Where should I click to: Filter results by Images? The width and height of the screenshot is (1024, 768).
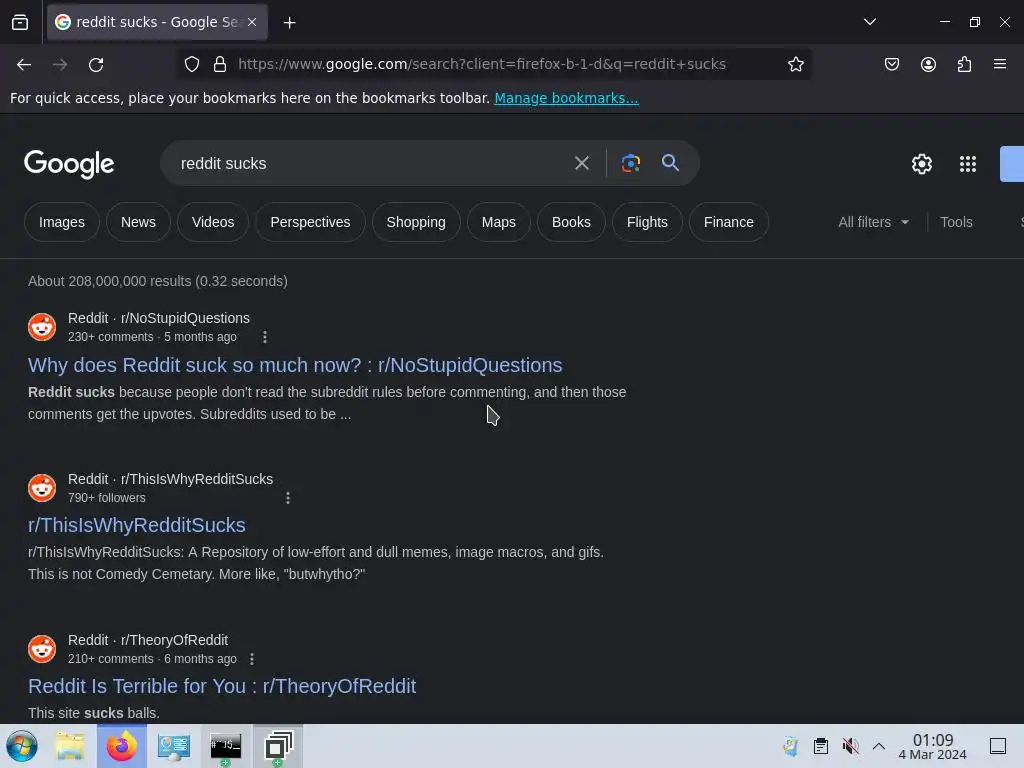click(x=62, y=222)
